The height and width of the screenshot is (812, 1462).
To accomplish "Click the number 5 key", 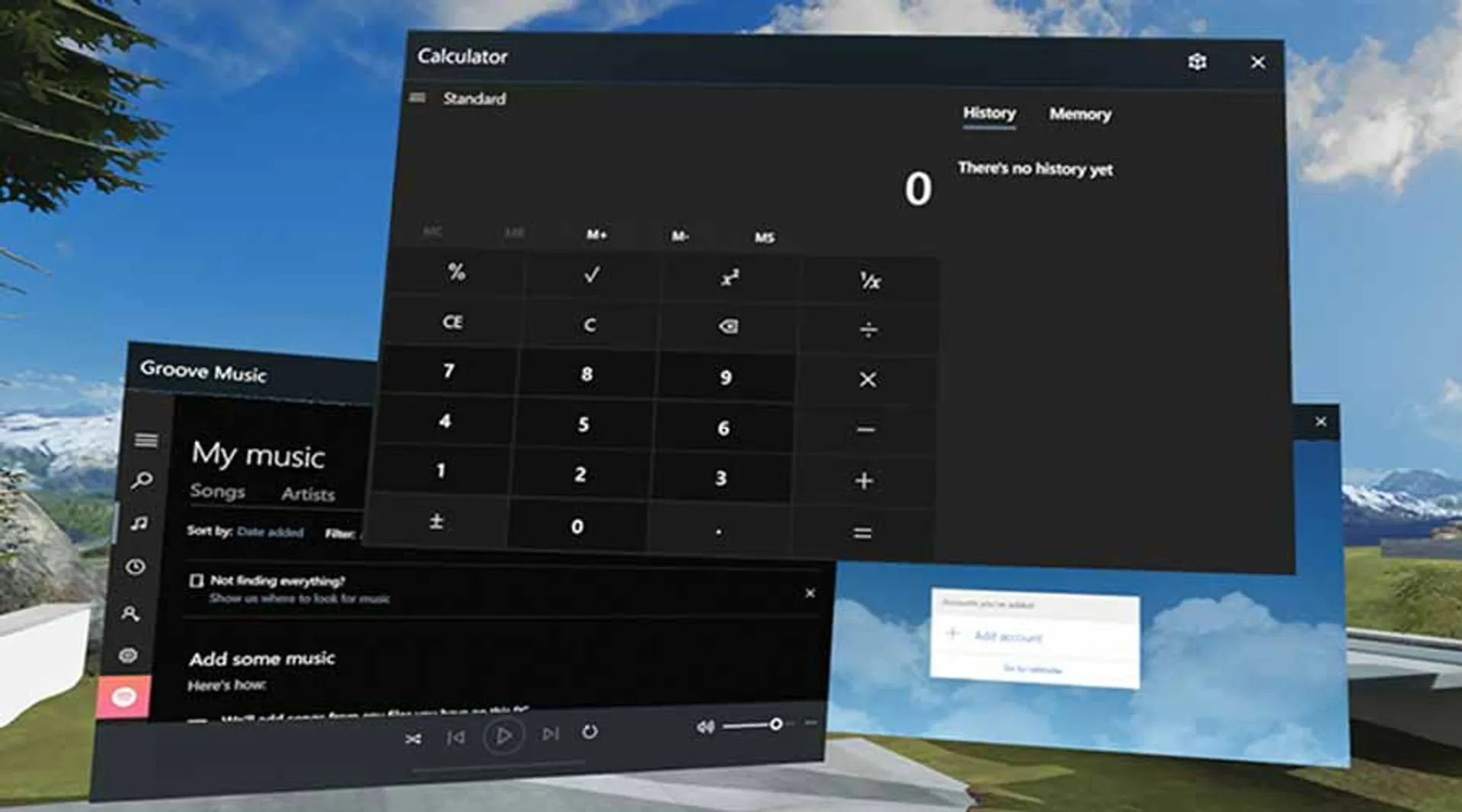I will (583, 424).
